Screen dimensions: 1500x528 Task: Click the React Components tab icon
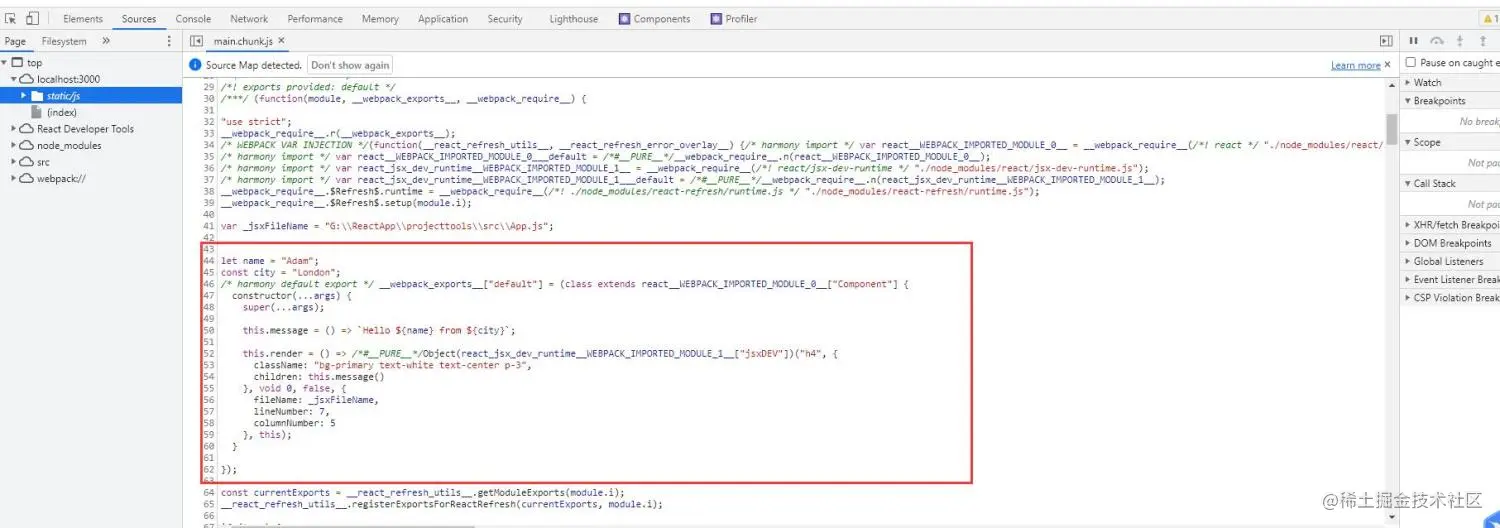click(624, 19)
